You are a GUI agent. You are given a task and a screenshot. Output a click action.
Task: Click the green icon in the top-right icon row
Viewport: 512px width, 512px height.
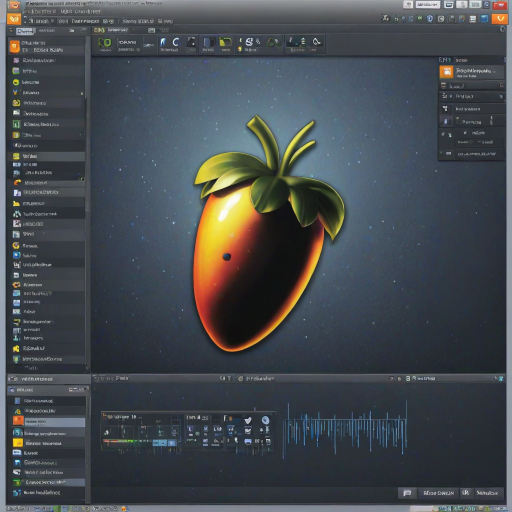420,18
